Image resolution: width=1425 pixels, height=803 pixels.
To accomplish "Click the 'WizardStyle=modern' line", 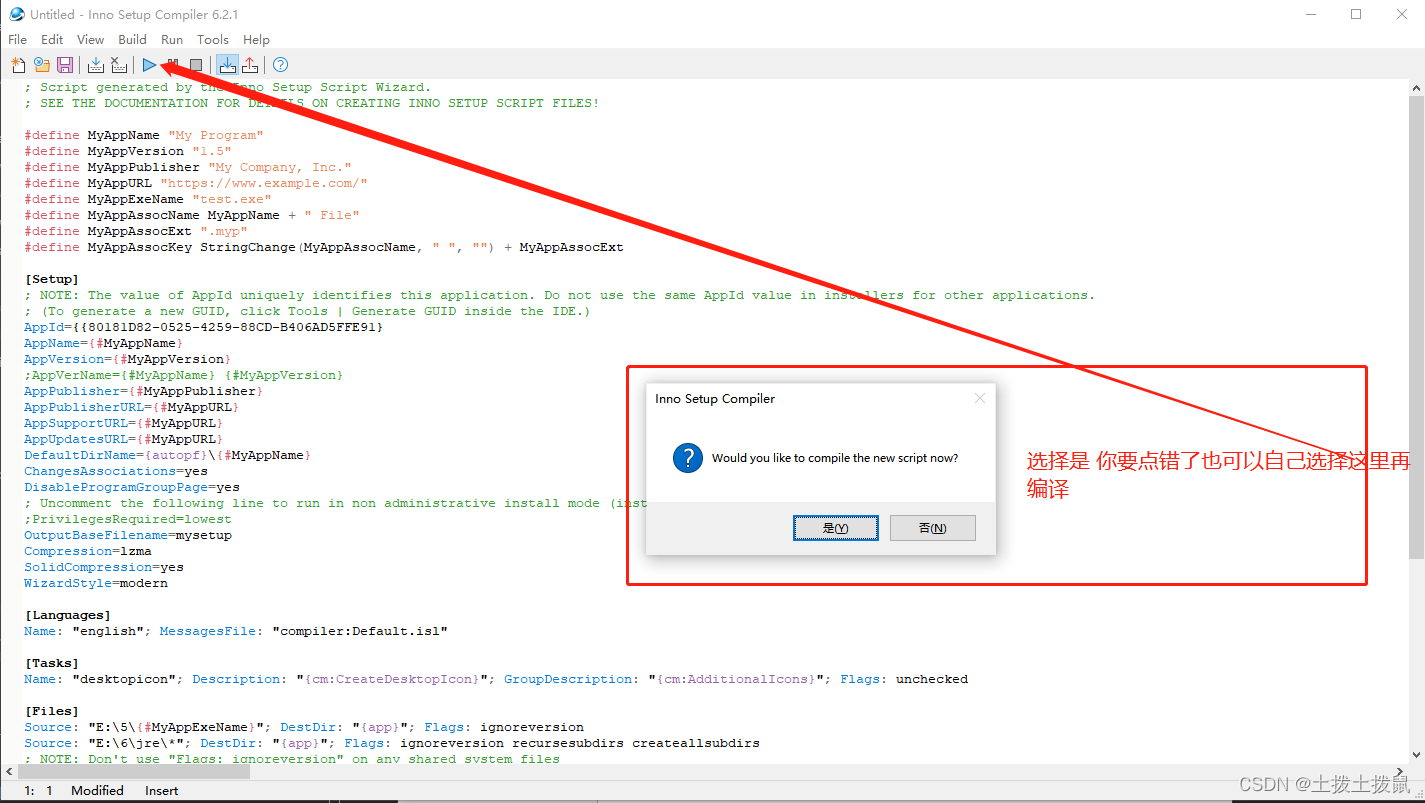I will click(x=96, y=583).
